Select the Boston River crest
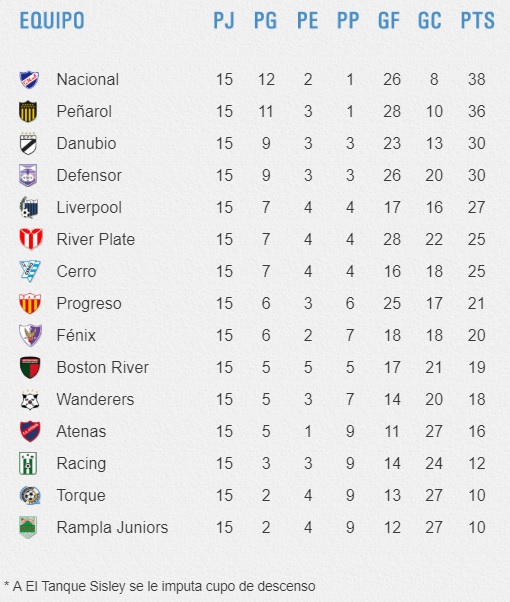This screenshot has width=510, height=602. coord(30,367)
